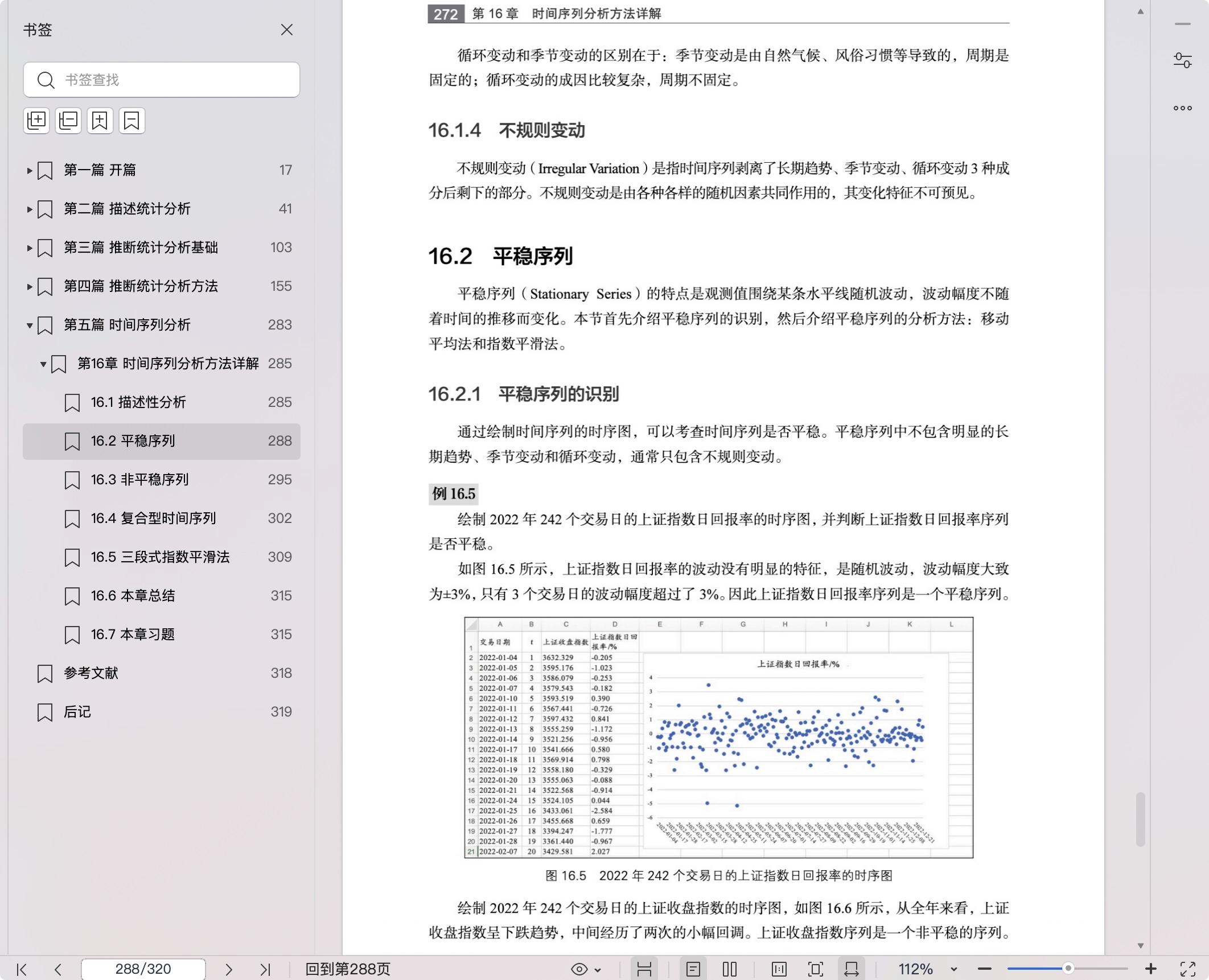Click the vertical scrollbar down arrow

(1140, 946)
